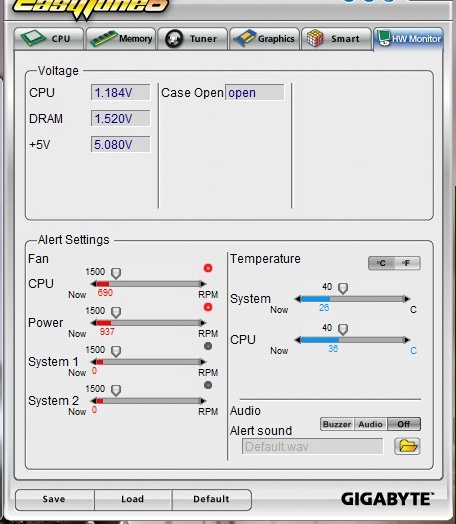The width and height of the screenshot is (456, 524).
Task: Click left arrow of Power fan slider
Action: click(94, 323)
